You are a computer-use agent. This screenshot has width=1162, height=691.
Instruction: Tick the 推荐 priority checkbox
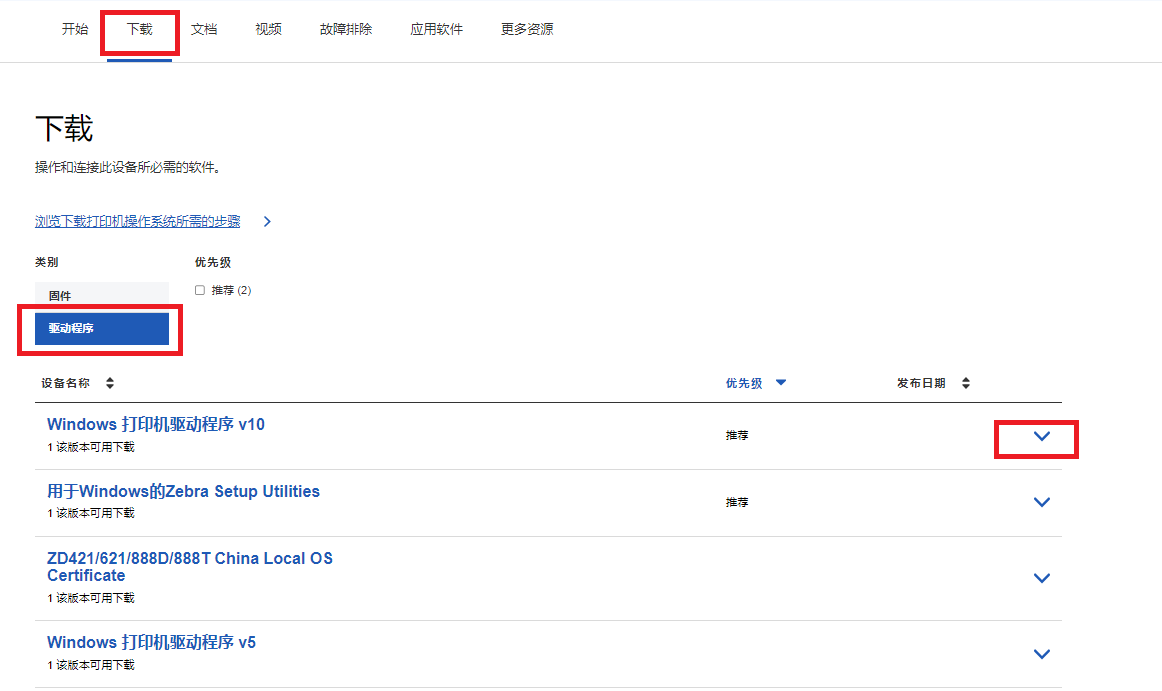coord(200,290)
